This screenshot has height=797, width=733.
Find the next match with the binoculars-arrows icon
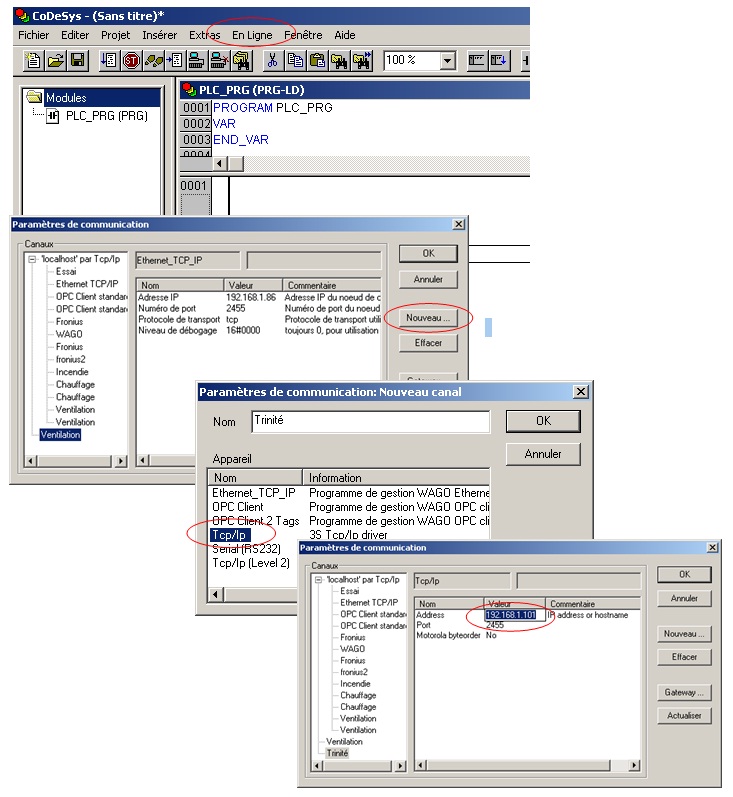tap(361, 60)
